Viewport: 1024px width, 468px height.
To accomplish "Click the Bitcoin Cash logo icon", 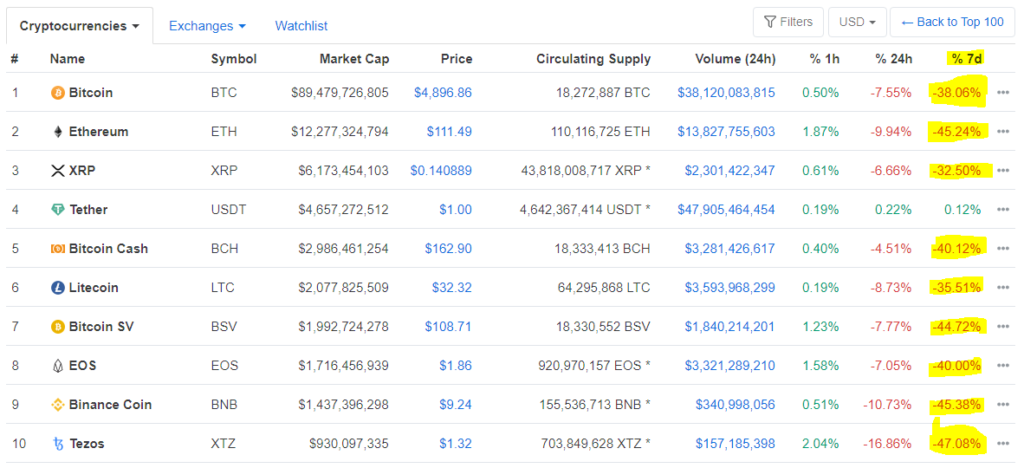I will click(57, 249).
